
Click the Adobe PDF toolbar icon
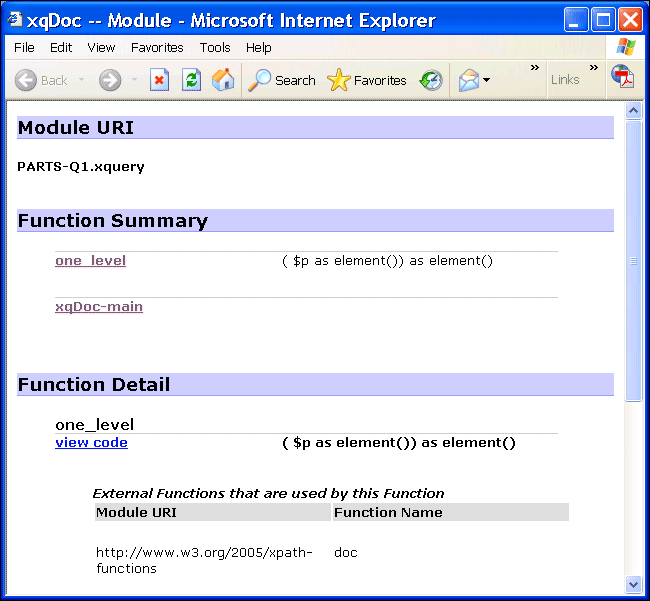coord(623,78)
